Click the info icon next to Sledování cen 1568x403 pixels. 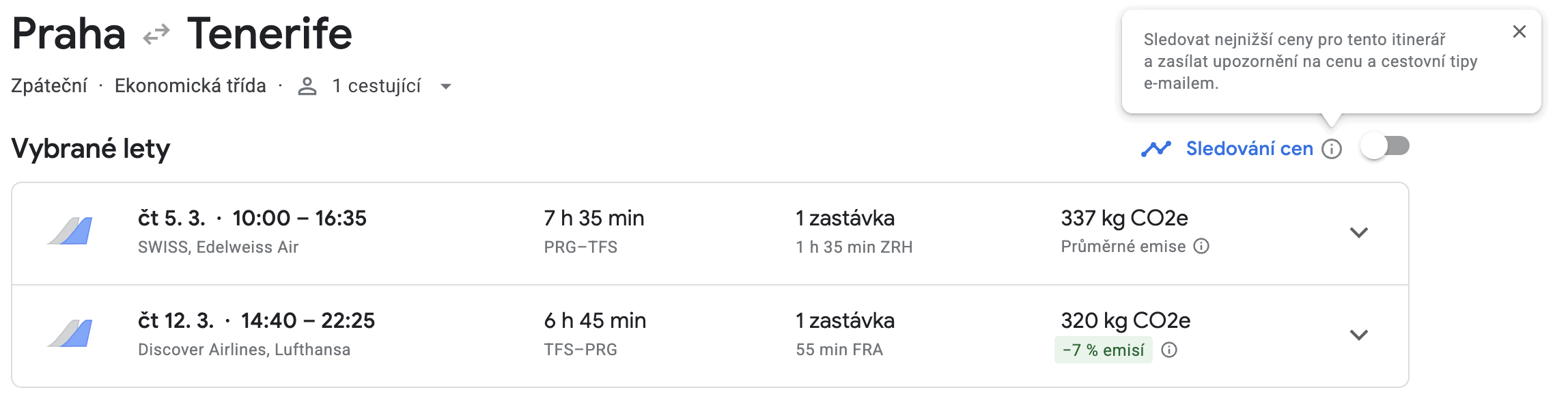(x=1332, y=149)
